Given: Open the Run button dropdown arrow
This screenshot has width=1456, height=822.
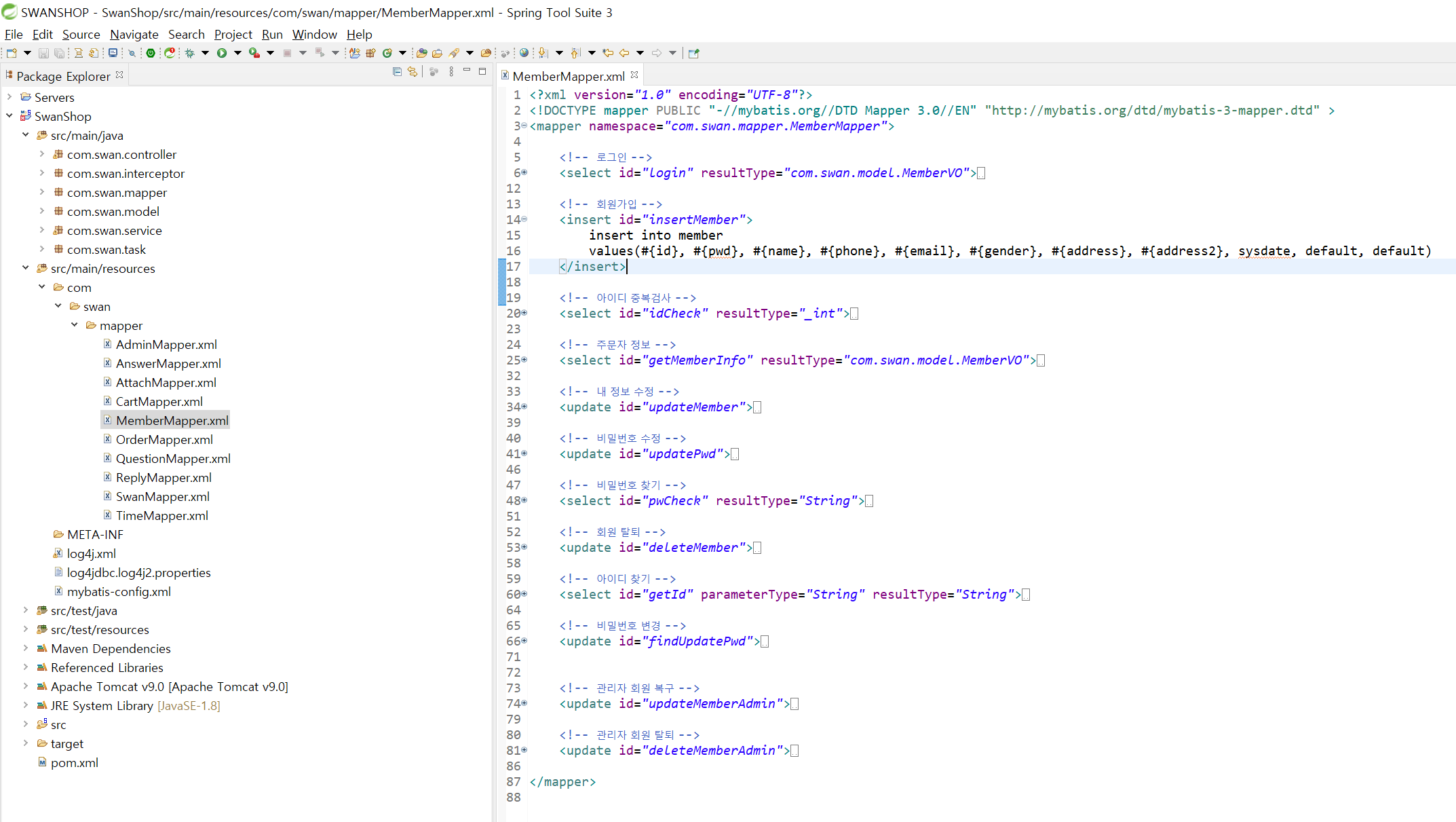Looking at the screenshot, I should (237, 53).
